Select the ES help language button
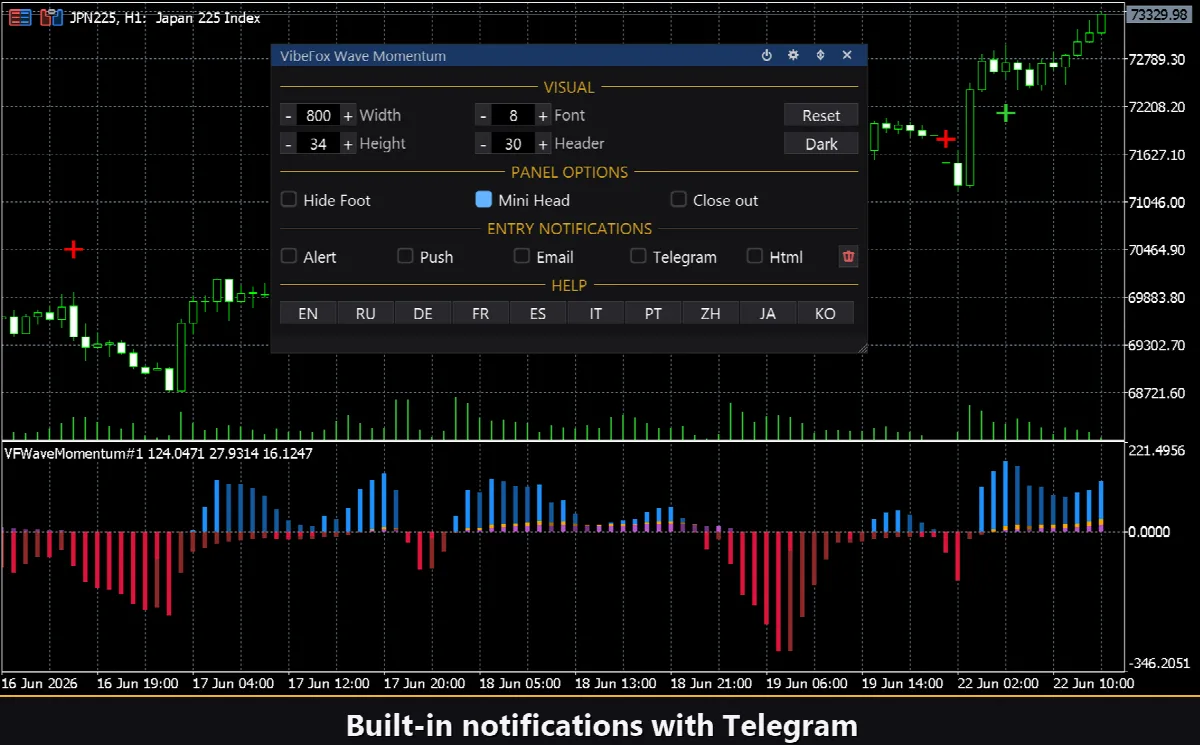 [x=538, y=314]
